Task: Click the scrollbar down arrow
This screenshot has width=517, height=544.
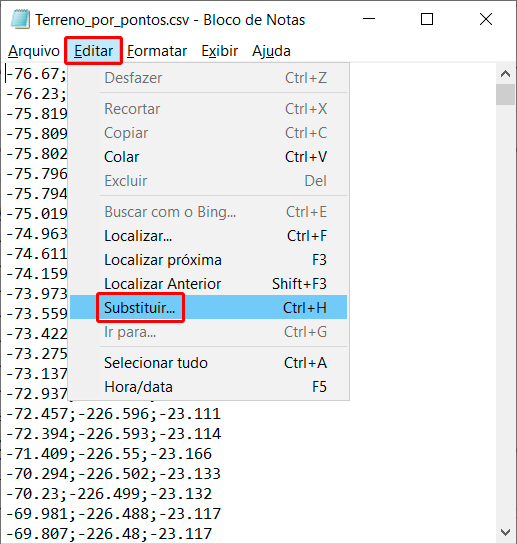Action: tap(505, 532)
